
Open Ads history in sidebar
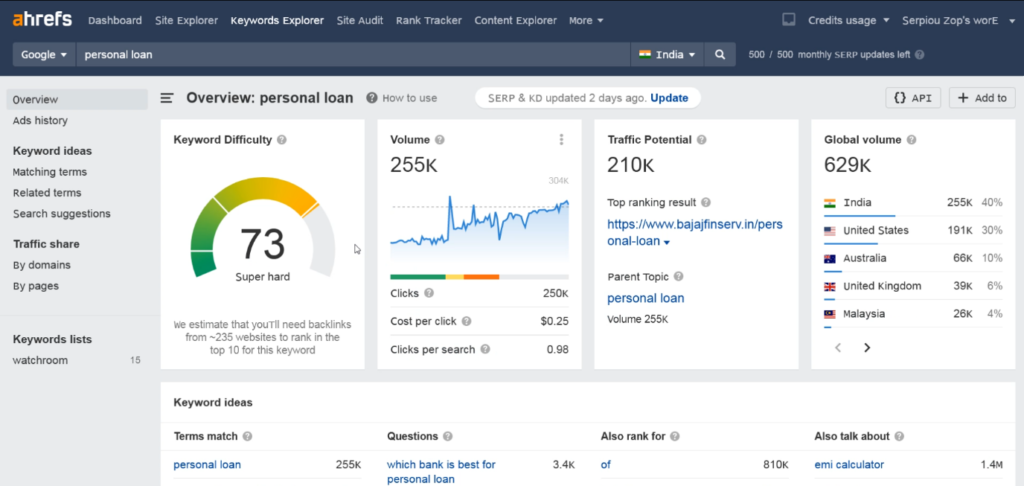[x=40, y=121]
